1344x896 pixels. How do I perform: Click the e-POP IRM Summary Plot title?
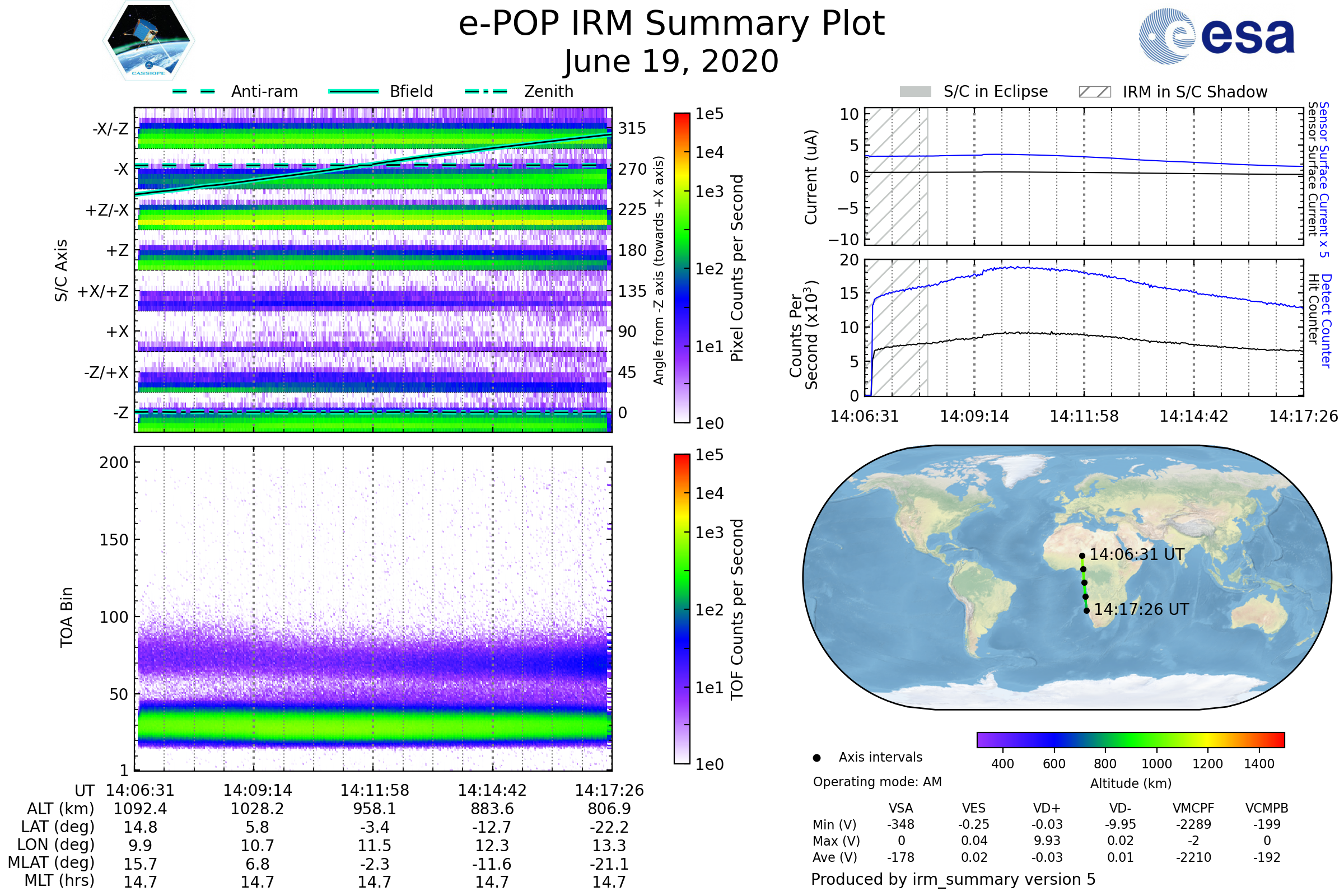671,24
